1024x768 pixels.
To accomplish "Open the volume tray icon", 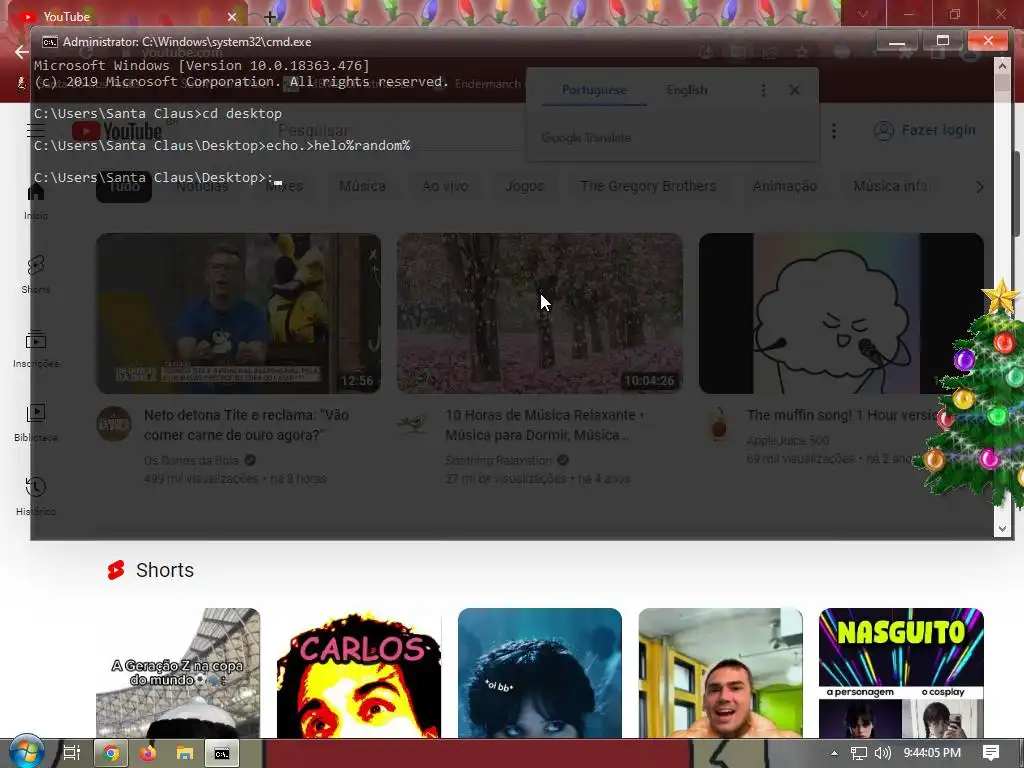I will [882, 753].
